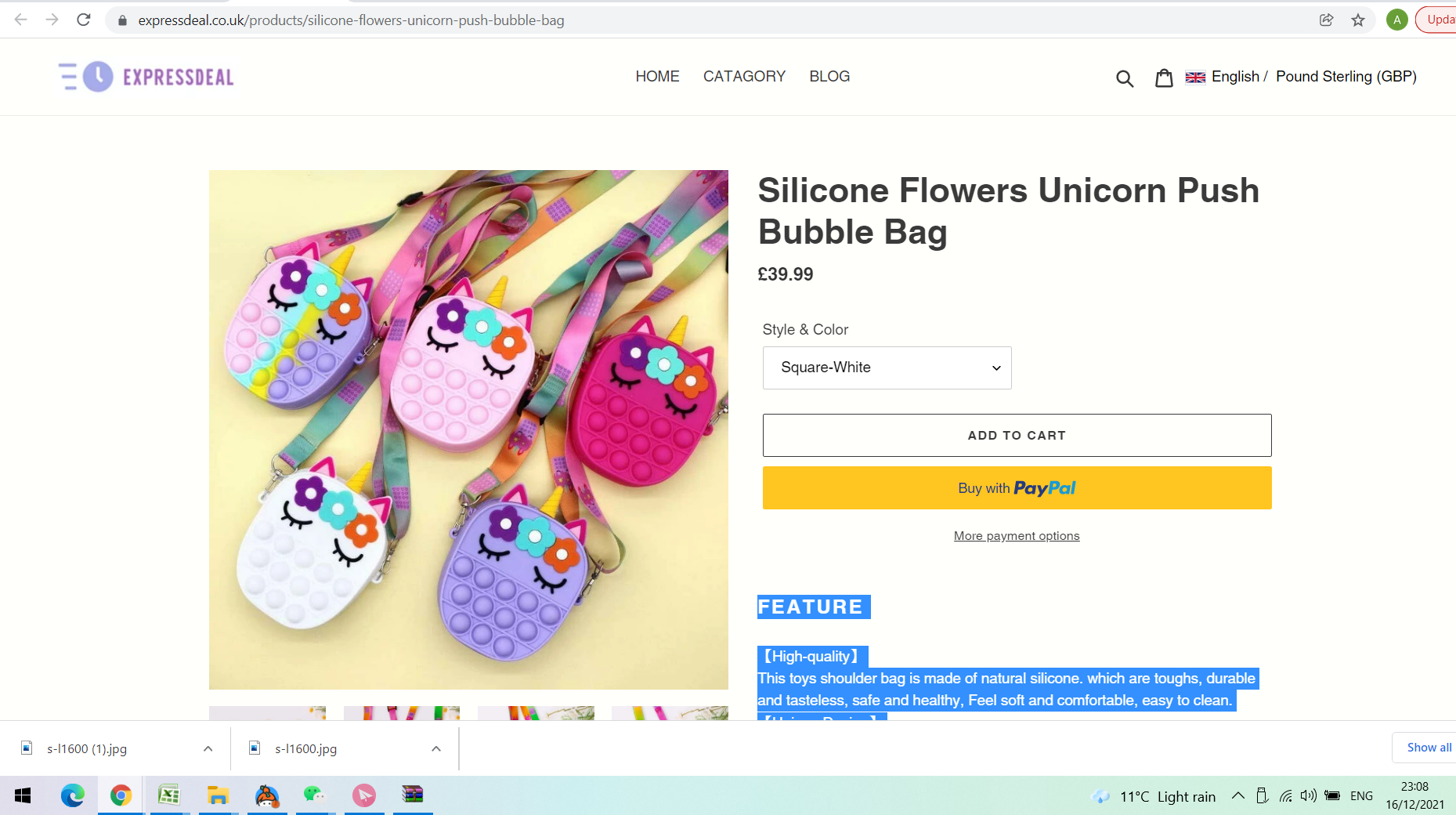Expand options for s-l1600.jpg download
1456x815 pixels.
click(x=436, y=748)
